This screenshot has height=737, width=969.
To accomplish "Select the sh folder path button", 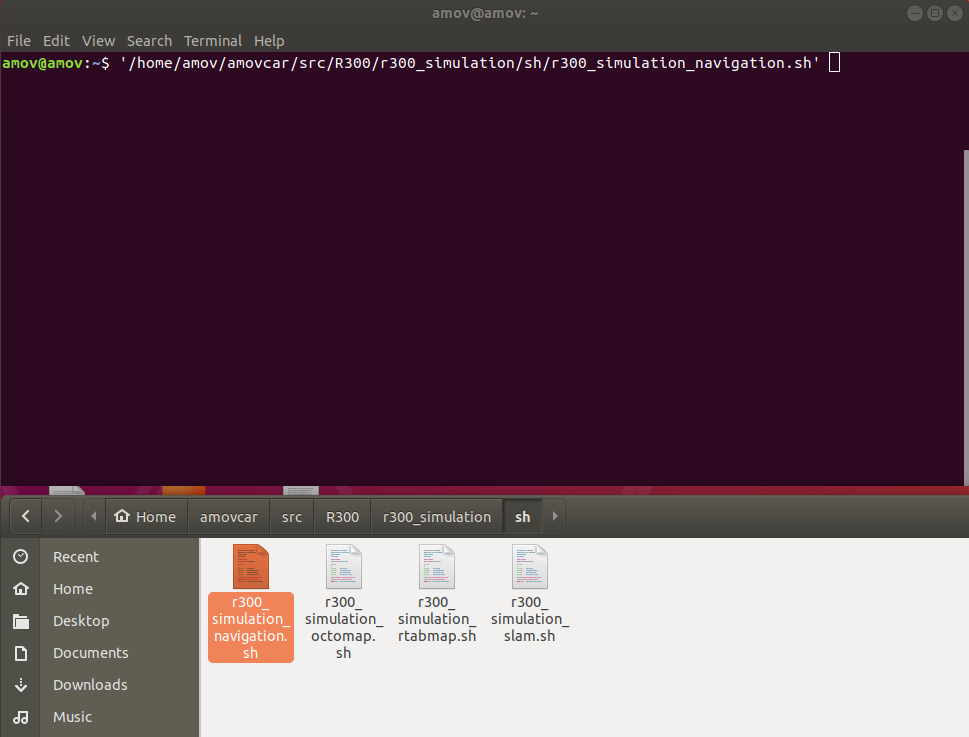I will pyautogui.click(x=523, y=516).
